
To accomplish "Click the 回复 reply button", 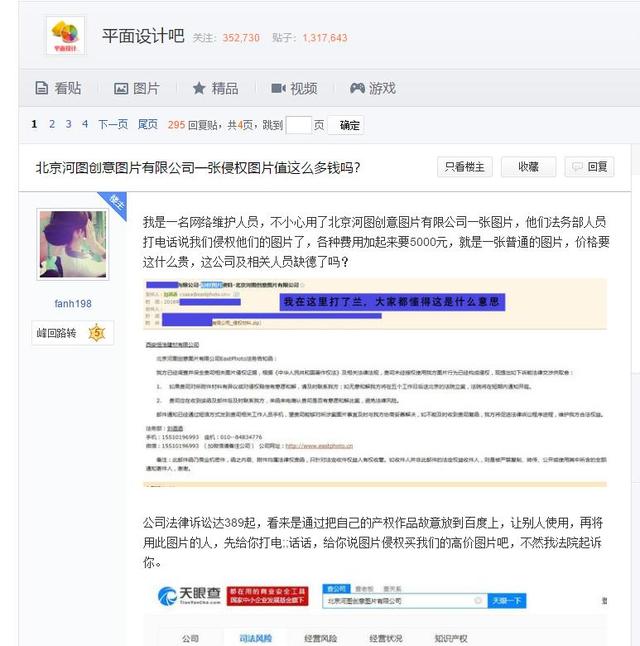I will point(589,167).
